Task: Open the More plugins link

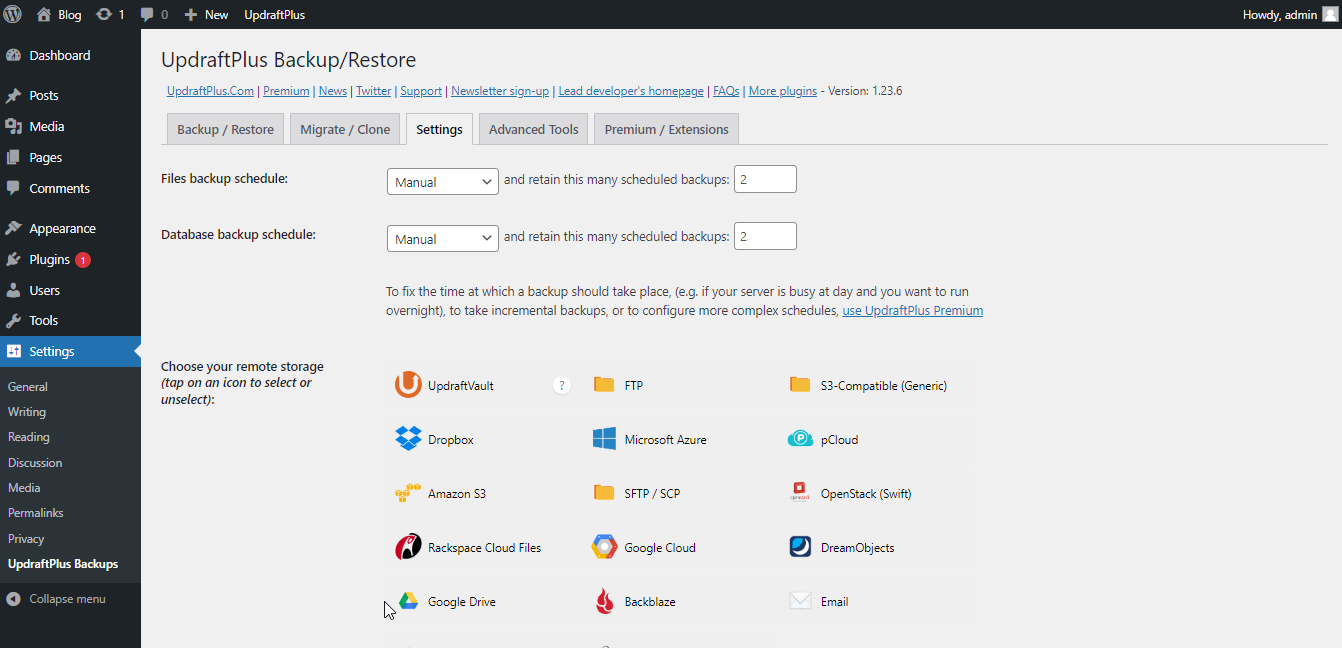Action: (x=783, y=91)
